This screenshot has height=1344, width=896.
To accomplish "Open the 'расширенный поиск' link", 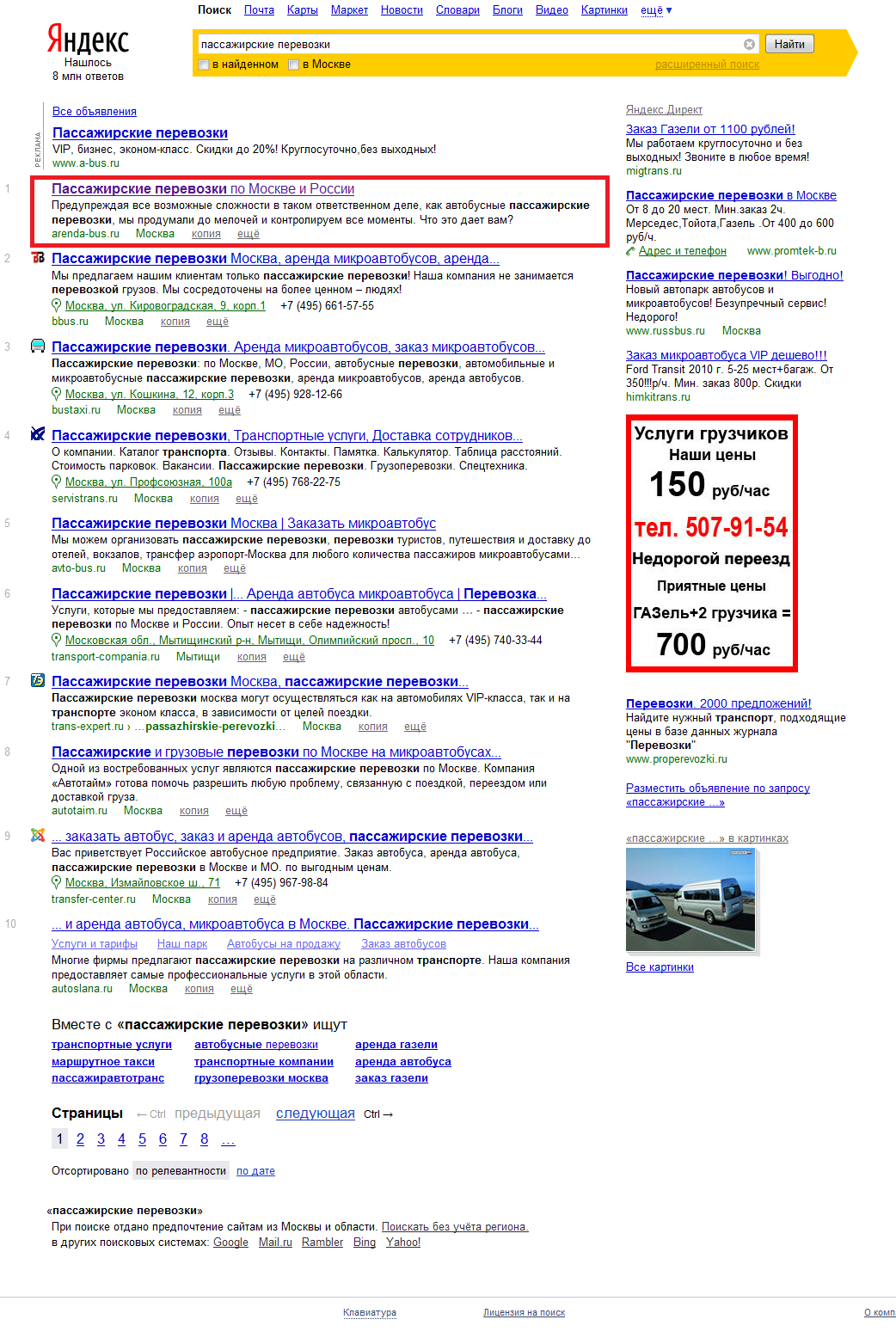I will [707, 64].
